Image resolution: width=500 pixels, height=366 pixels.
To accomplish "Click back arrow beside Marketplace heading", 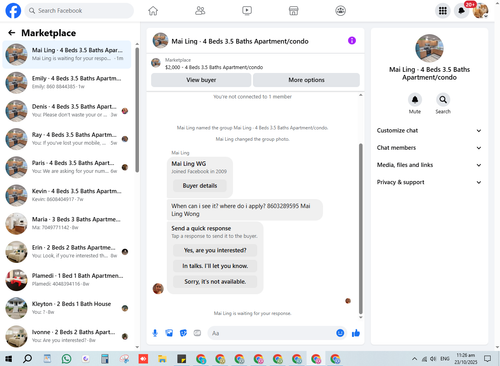I will pos(12,33).
